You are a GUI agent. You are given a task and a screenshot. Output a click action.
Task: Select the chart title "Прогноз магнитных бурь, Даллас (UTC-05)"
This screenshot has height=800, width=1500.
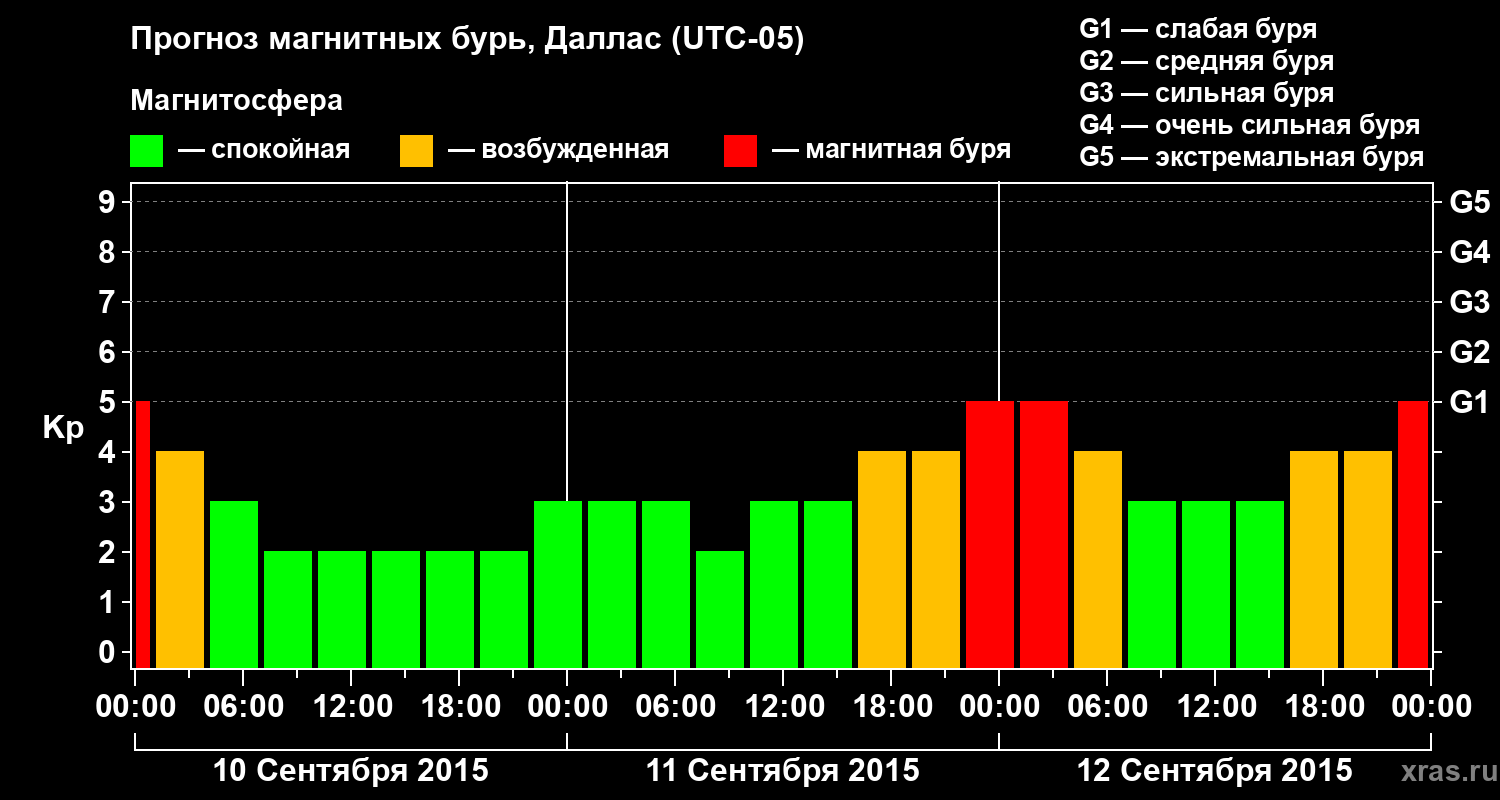click(467, 41)
